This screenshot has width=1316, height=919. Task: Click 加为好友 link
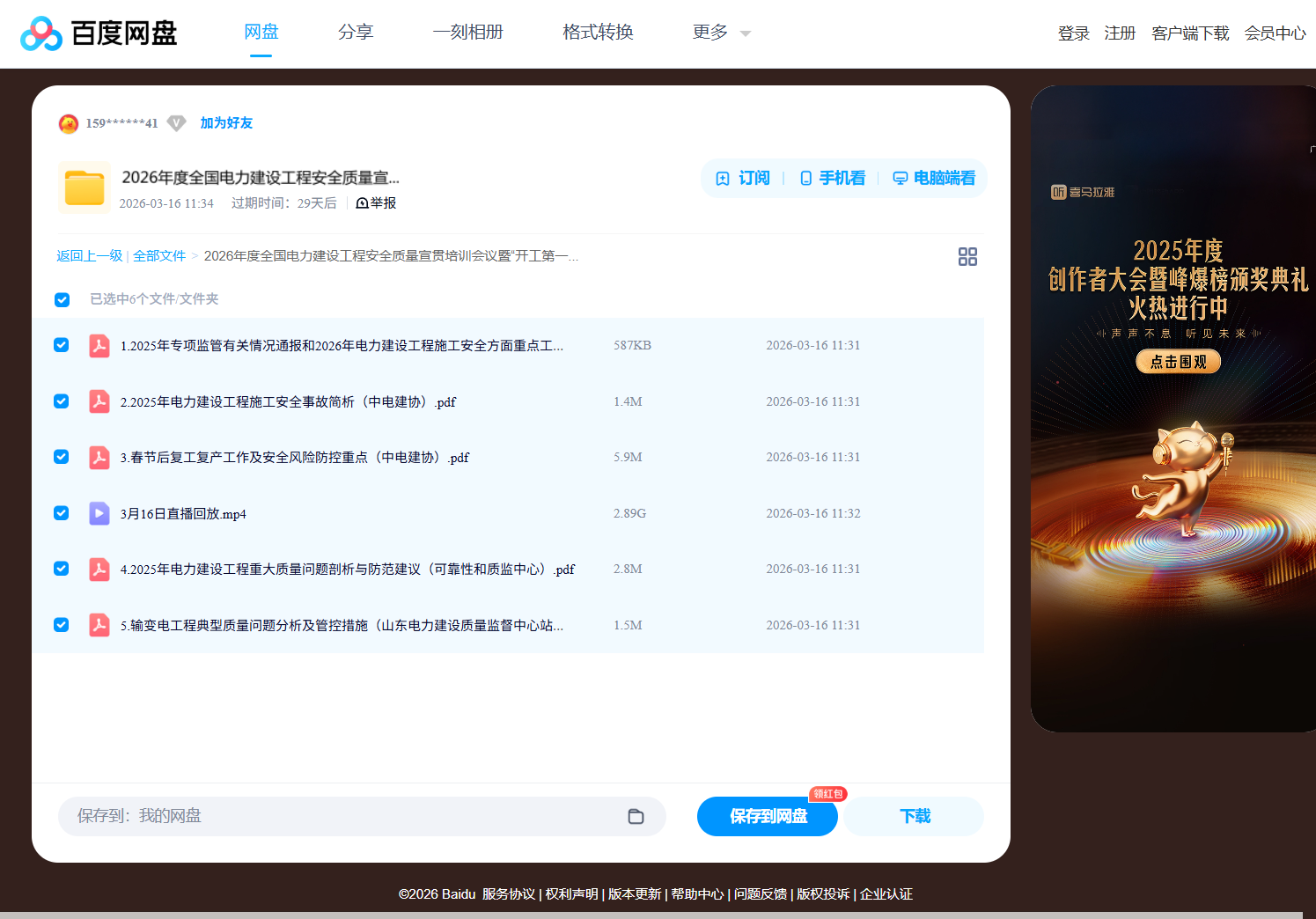(226, 123)
